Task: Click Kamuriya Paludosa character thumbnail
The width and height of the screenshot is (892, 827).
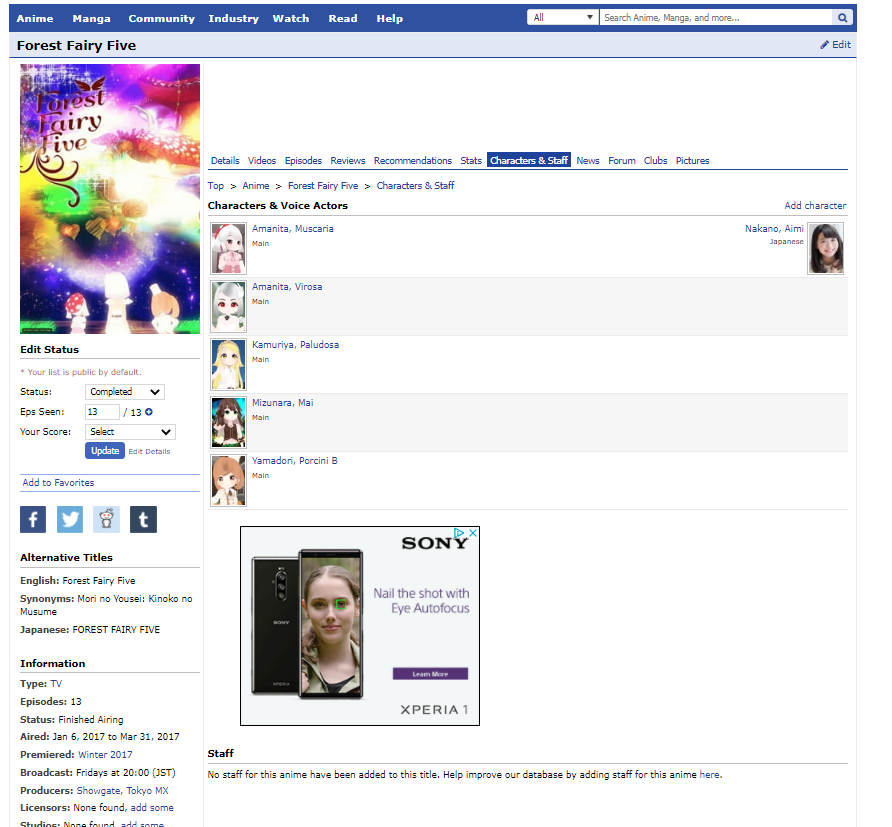Action: pyautogui.click(x=229, y=365)
